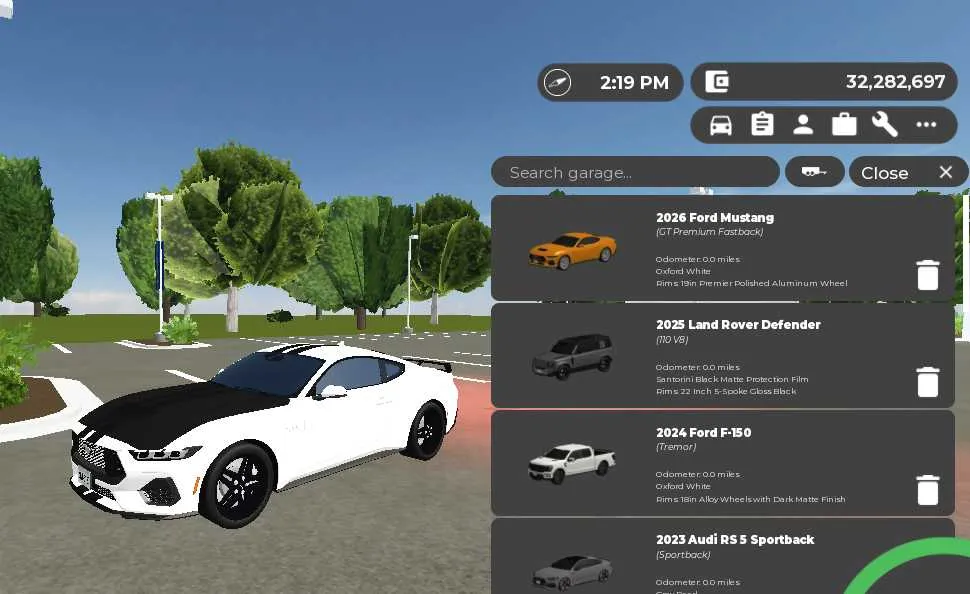This screenshot has height=594, width=970.
Task: Click the compass icon beside the clock
Action: pos(557,82)
